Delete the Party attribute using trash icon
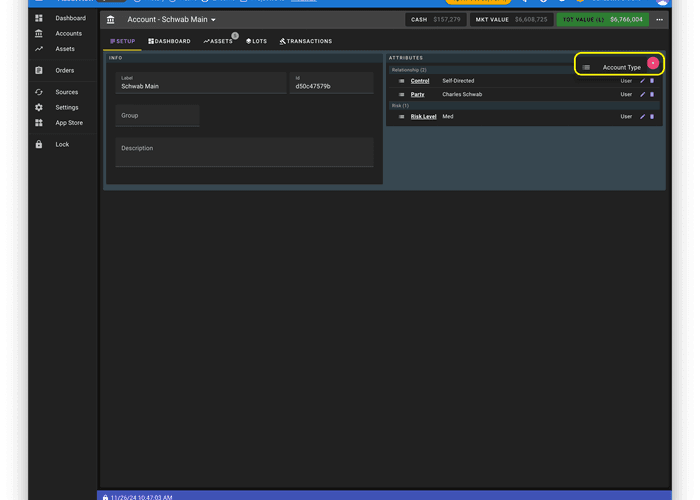This screenshot has height=500, width=700. click(x=652, y=94)
